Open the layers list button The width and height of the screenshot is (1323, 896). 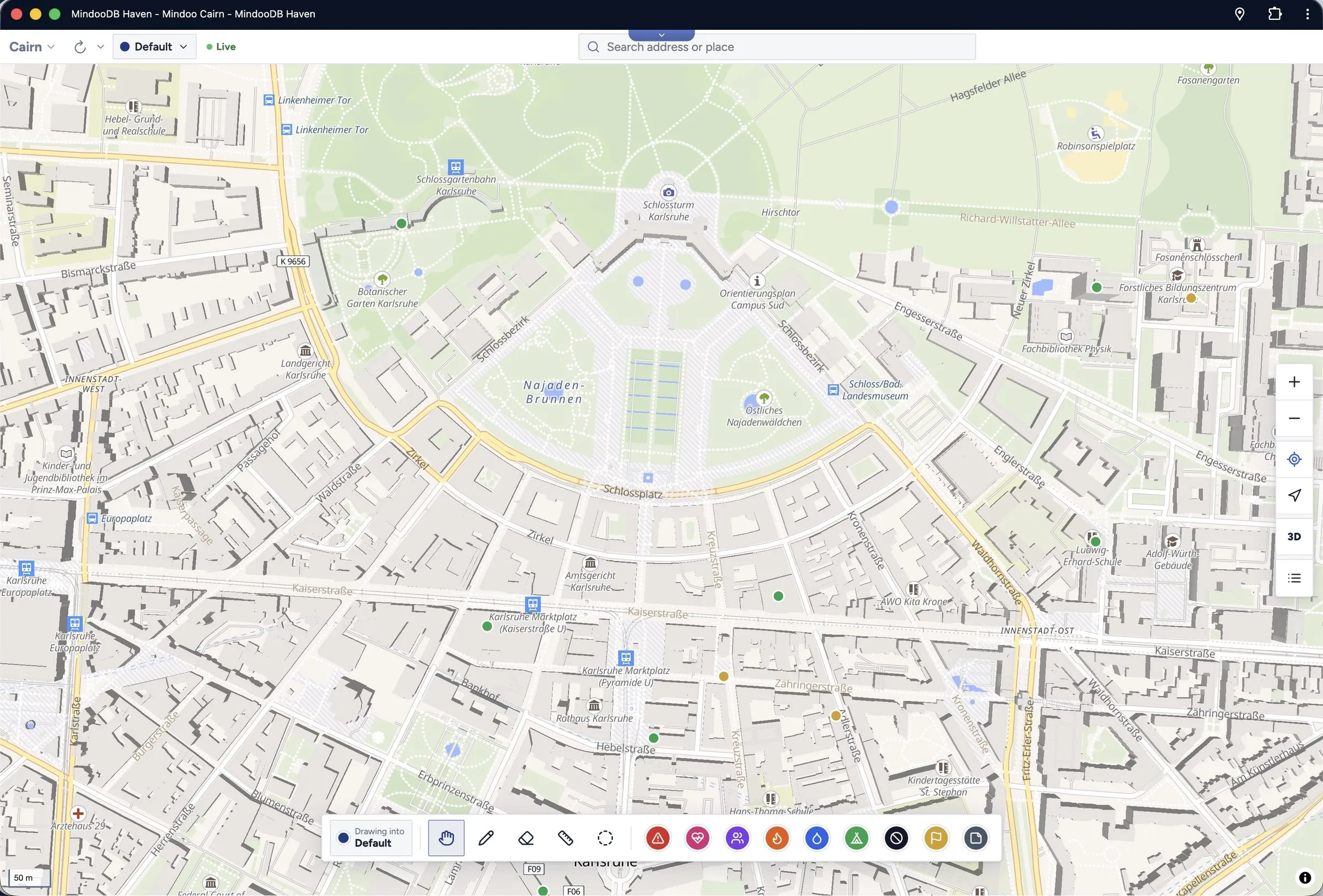tap(1294, 578)
